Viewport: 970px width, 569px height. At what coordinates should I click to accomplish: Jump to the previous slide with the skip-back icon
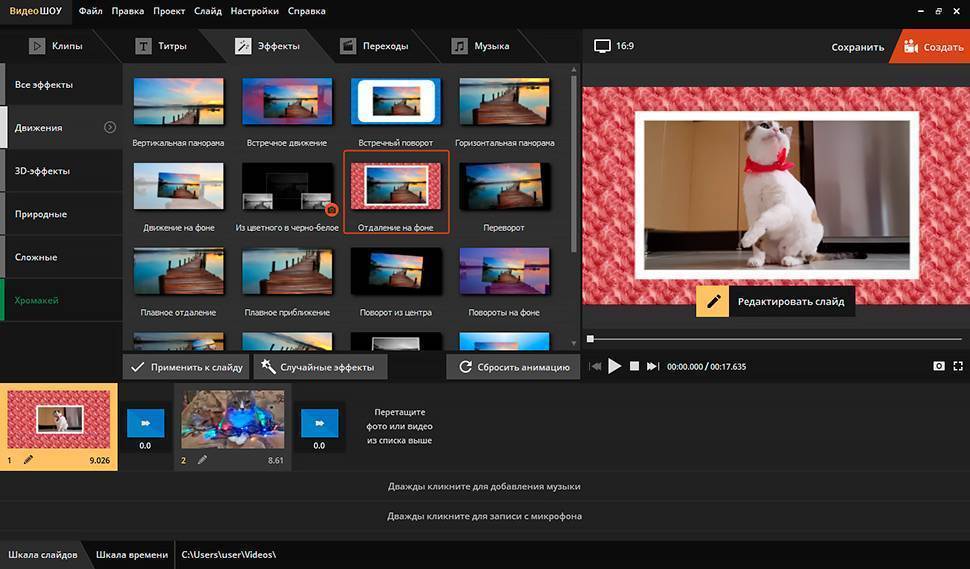tap(596, 367)
